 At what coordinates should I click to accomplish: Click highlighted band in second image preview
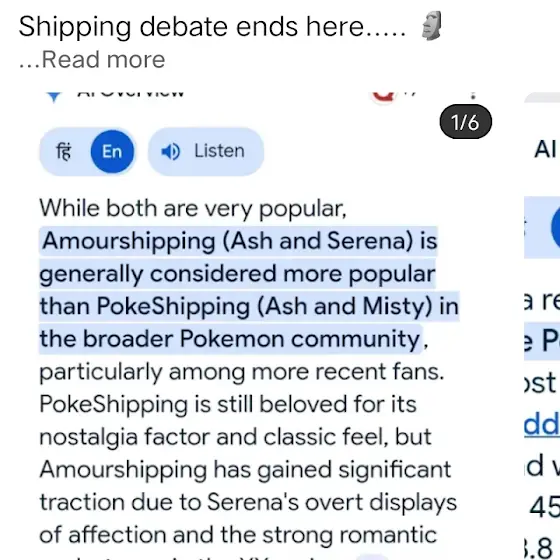point(542,227)
